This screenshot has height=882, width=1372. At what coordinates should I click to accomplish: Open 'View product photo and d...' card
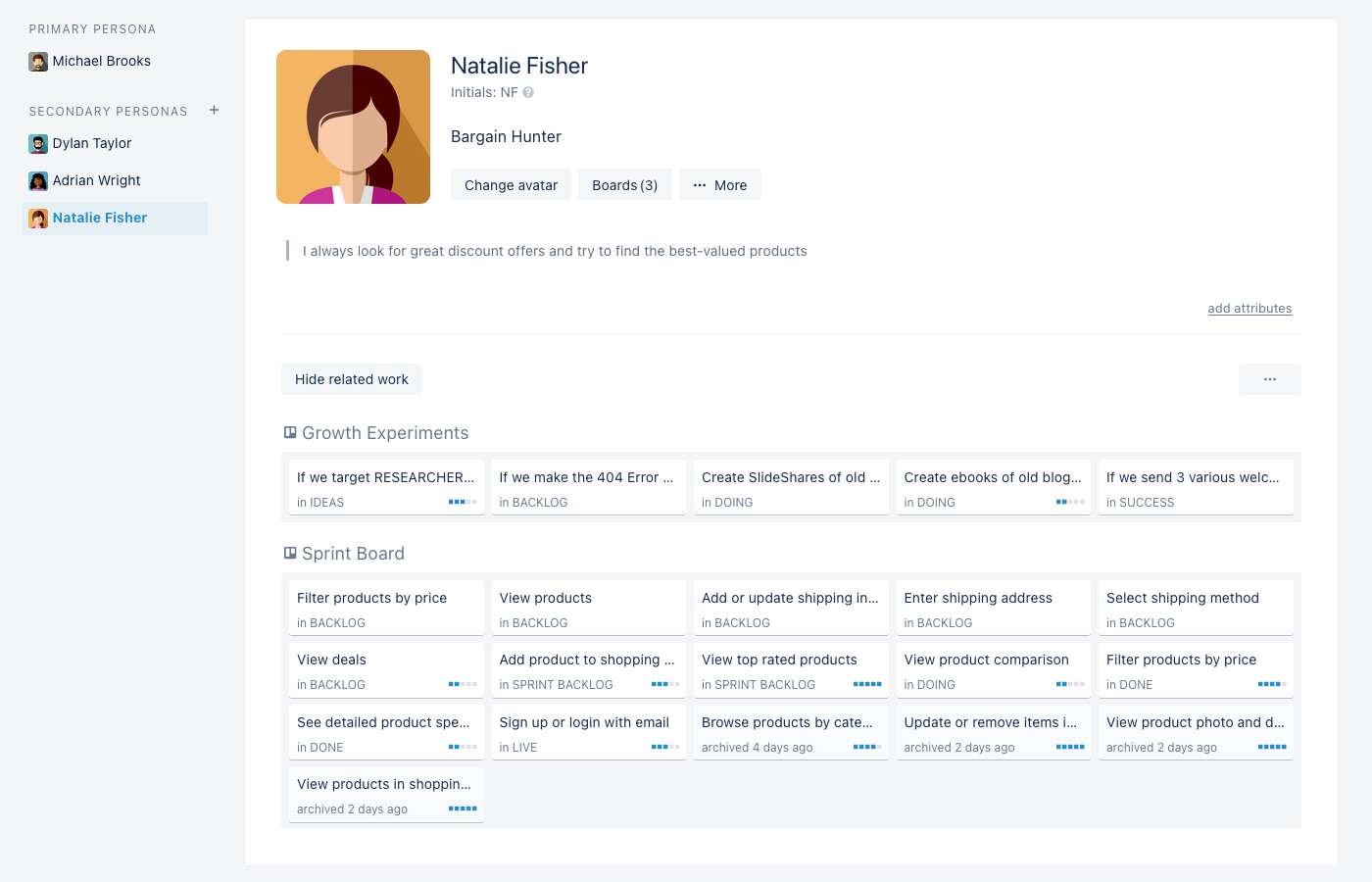pyautogui.click(x=1196, y=732)
